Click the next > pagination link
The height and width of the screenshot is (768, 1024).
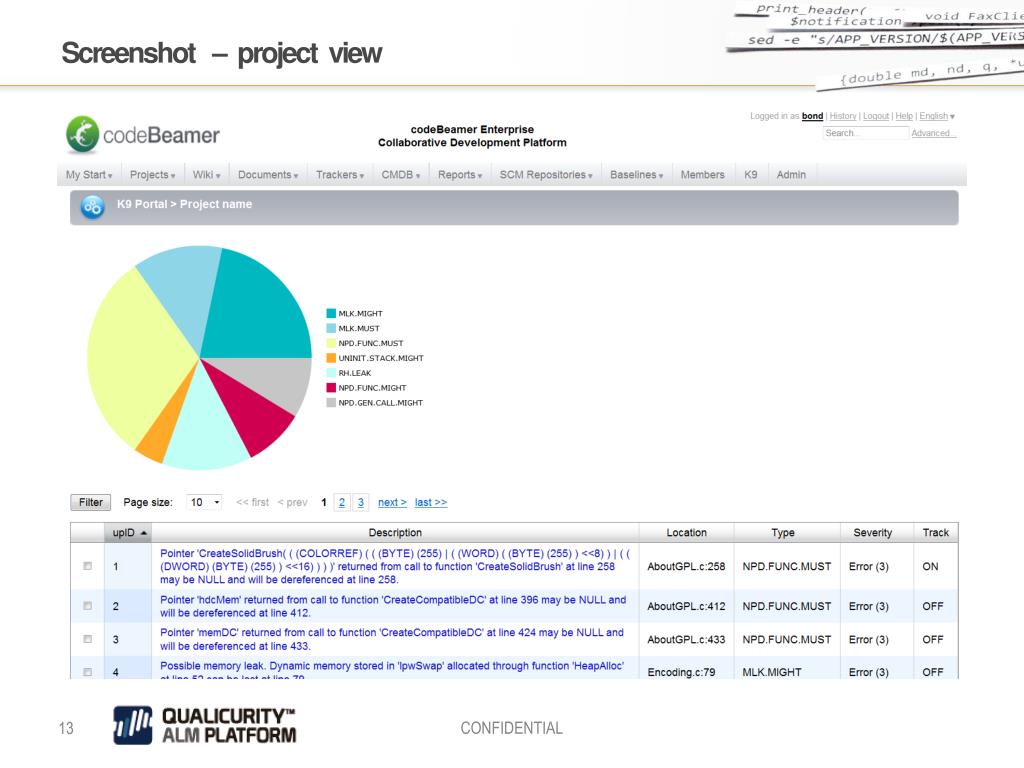coord(392,502)
